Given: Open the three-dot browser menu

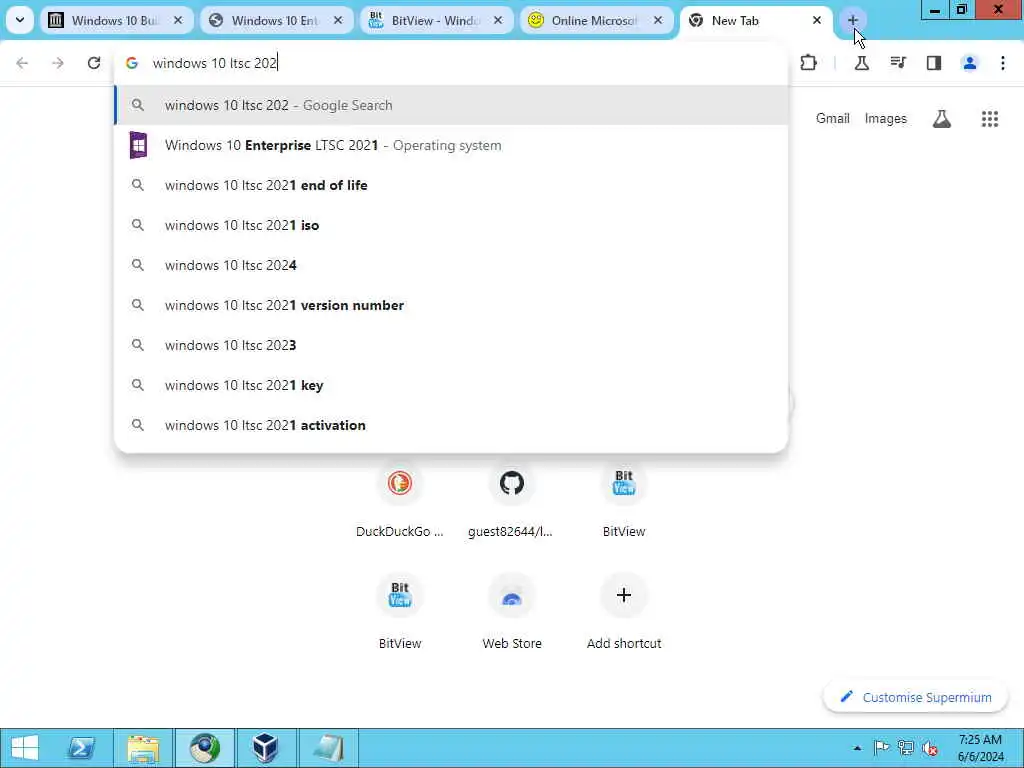Looking at the screenshot, I should tap(1003, 63).
